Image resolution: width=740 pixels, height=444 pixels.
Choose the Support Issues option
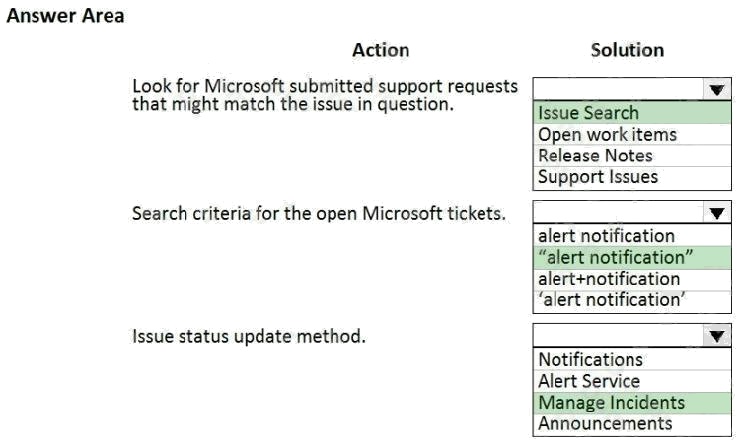pos(598,177)
